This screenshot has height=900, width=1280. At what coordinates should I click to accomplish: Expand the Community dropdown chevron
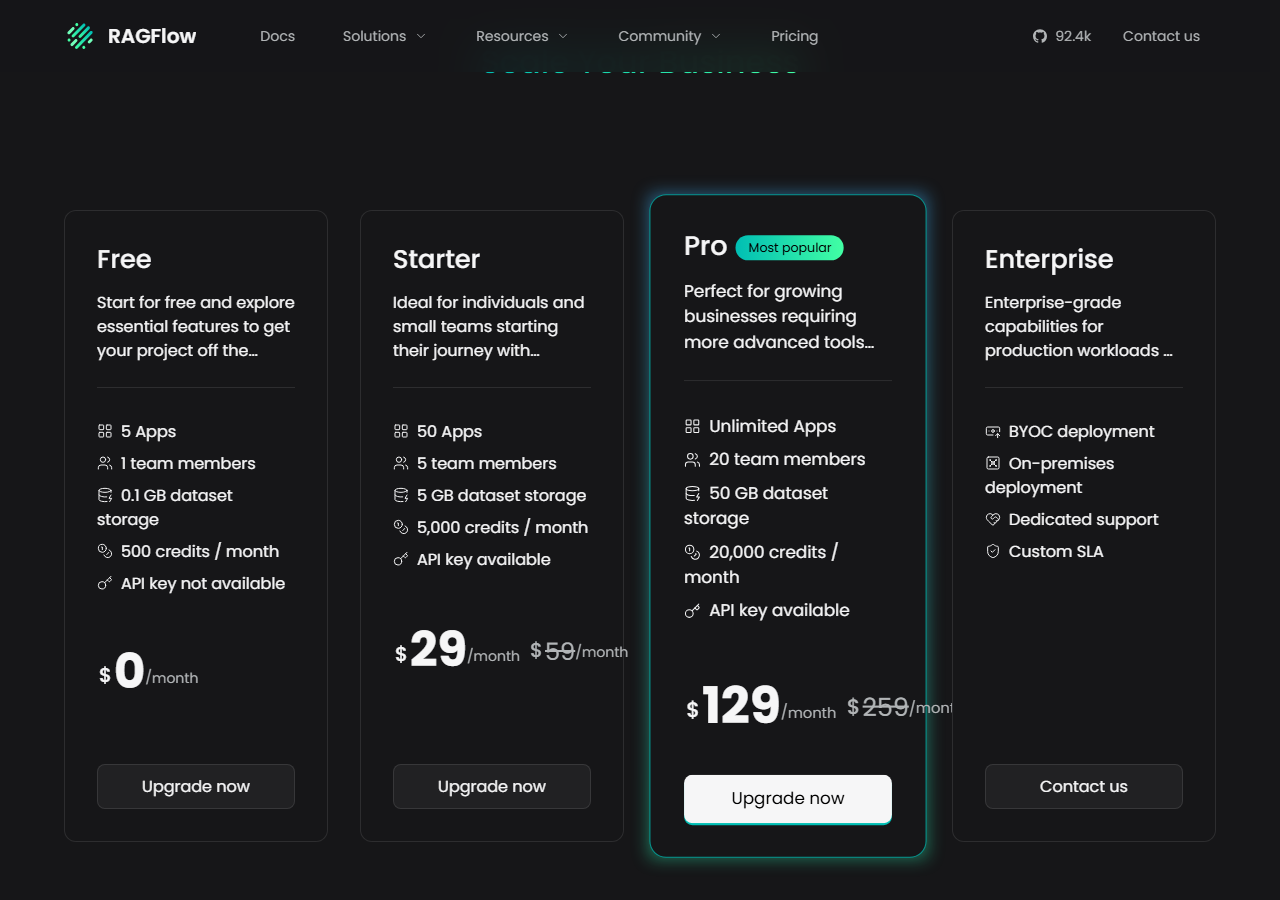click(716, 36)
